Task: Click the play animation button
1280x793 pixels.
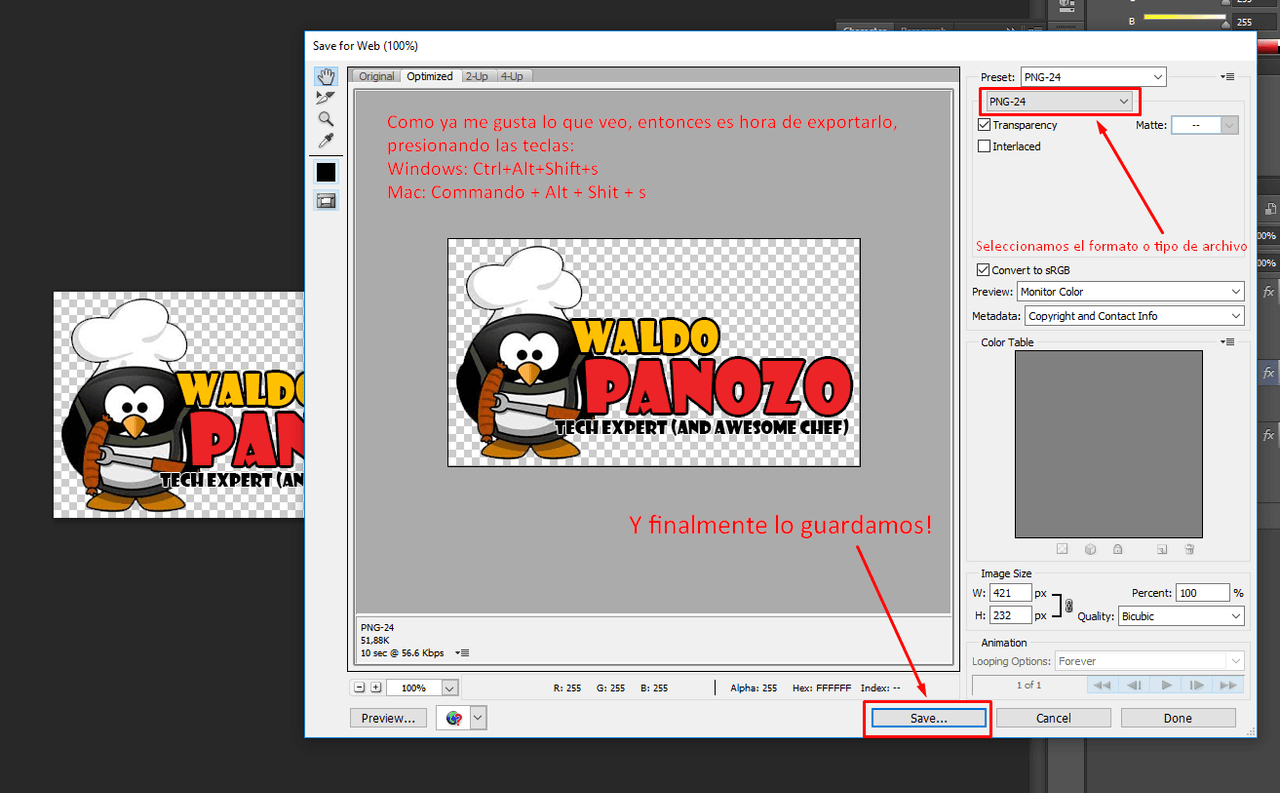Action: click(1166, 685)
